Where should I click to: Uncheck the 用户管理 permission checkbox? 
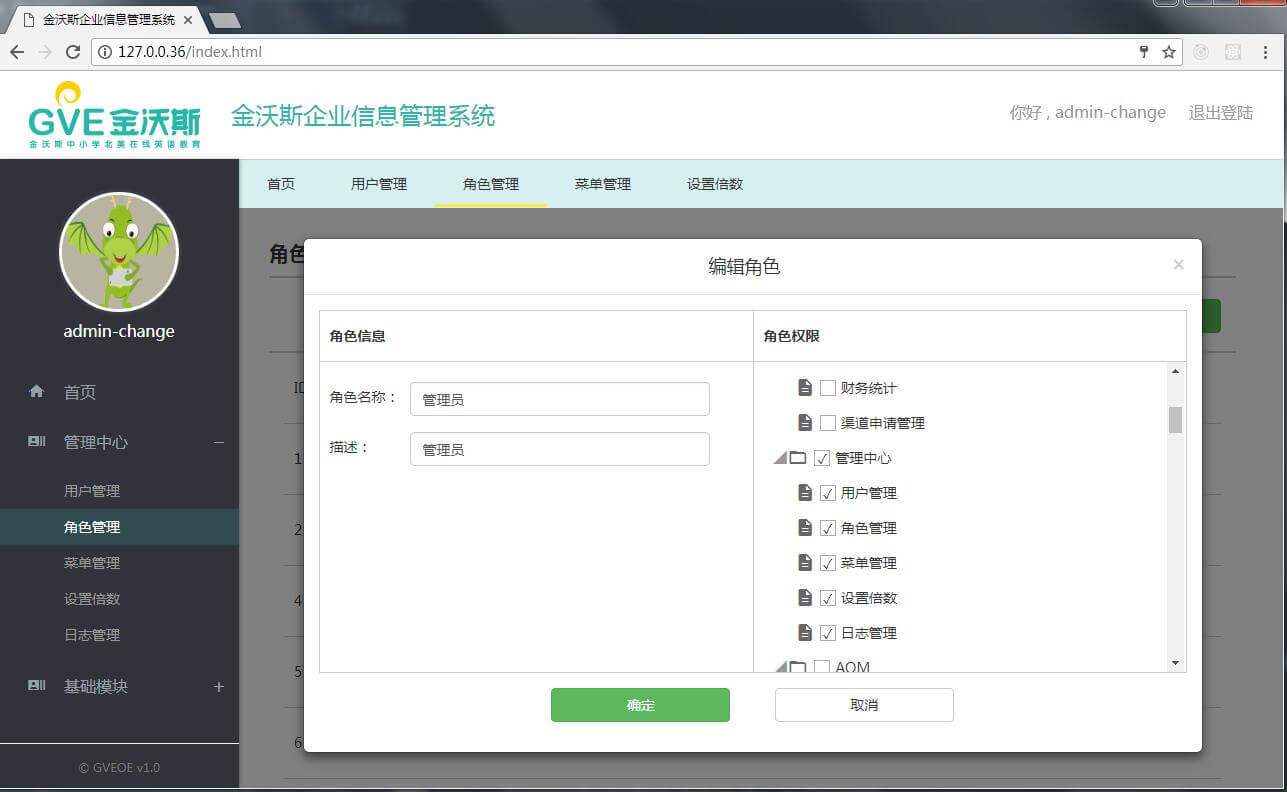tap(828, 493)
